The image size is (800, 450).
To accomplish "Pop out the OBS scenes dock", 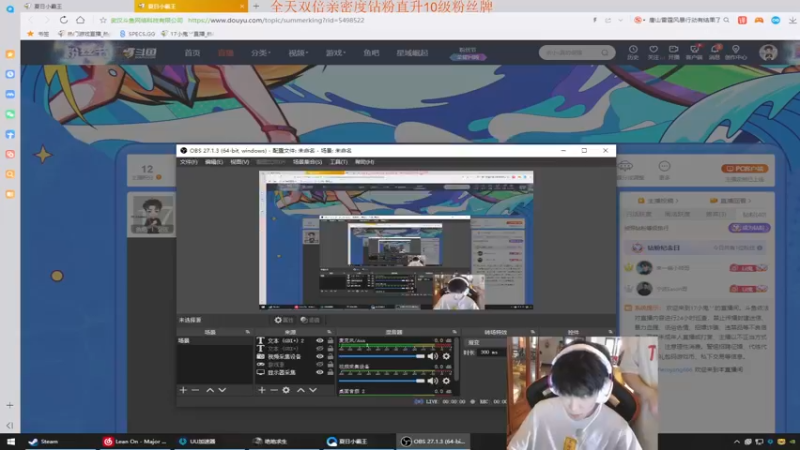I will (x=248, y=332).
